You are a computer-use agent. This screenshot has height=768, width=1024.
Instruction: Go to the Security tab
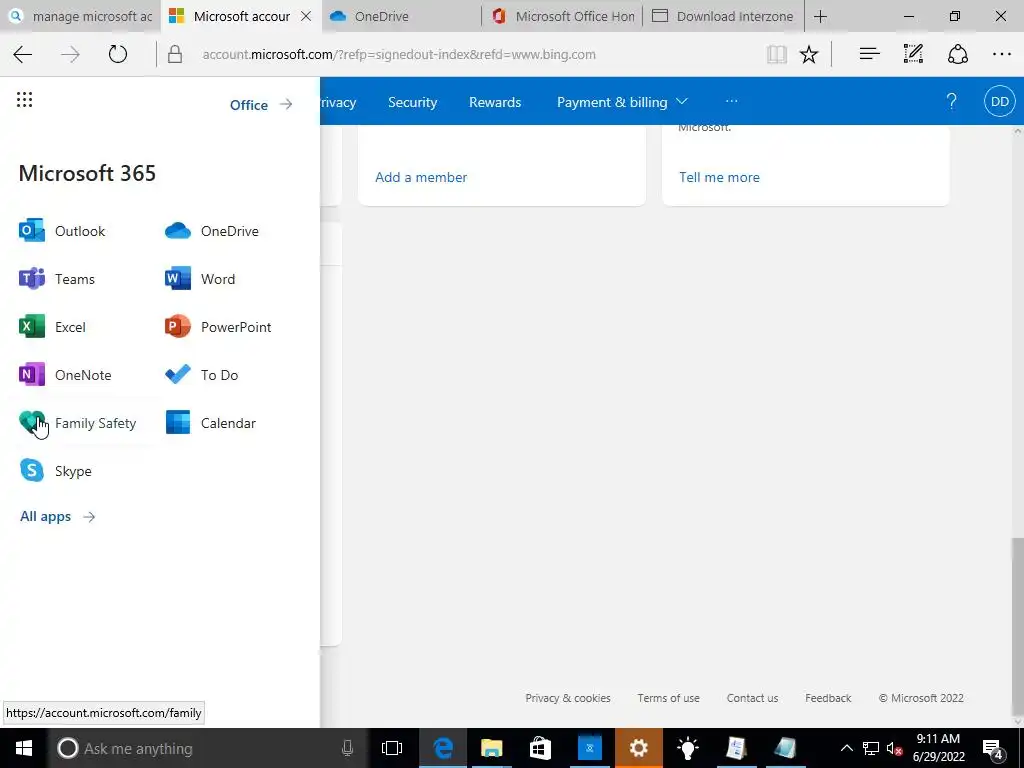tap(412, 102)
